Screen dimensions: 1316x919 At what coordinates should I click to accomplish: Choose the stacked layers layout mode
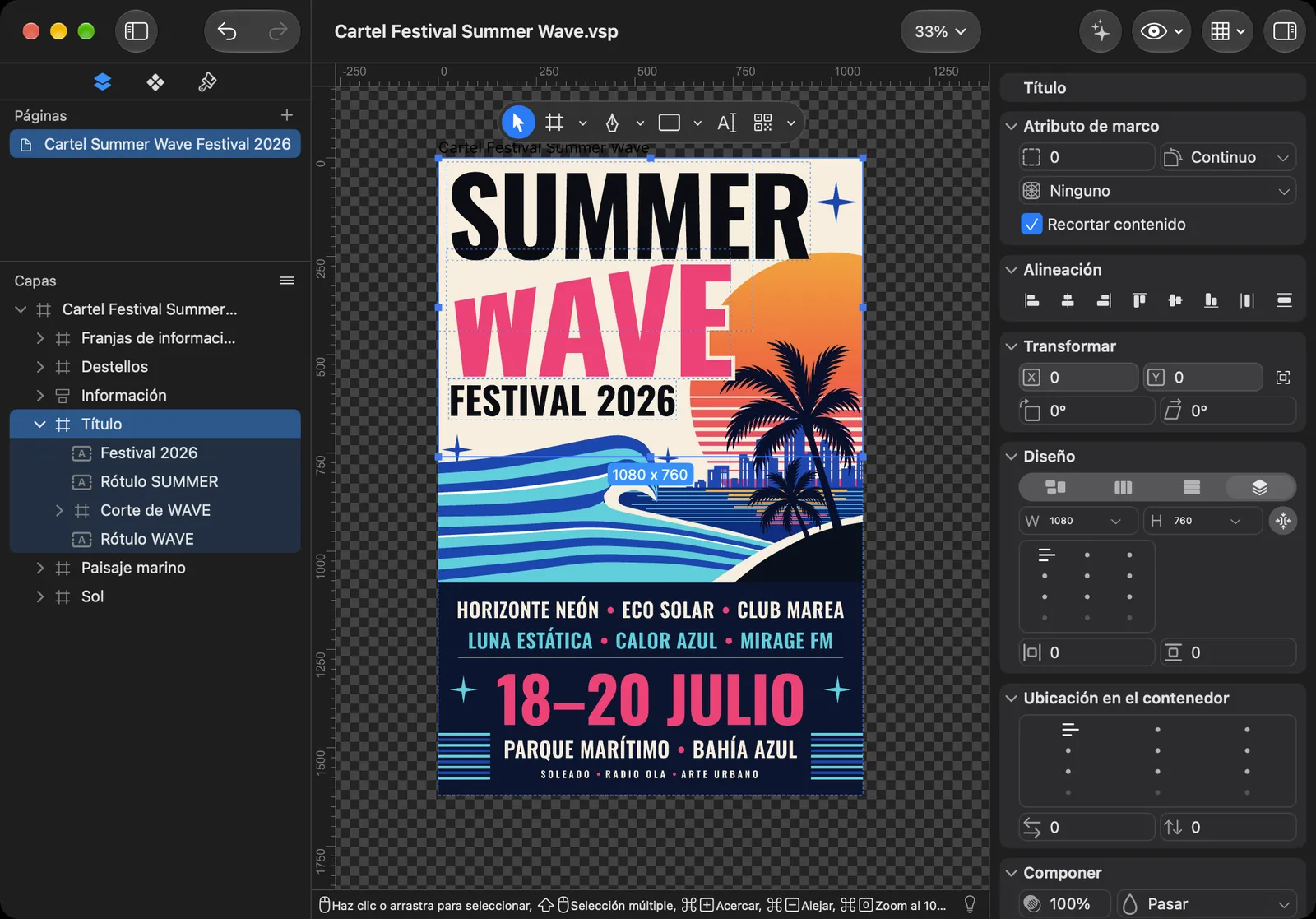point(1259,487)
